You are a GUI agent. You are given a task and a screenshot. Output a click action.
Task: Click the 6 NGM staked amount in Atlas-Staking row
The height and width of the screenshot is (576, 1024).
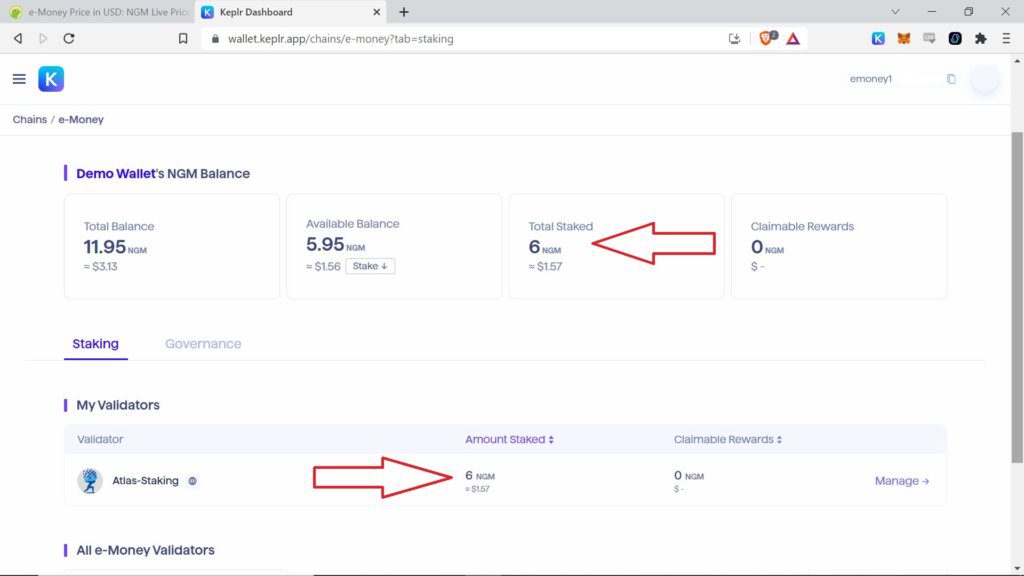(480, 475)
